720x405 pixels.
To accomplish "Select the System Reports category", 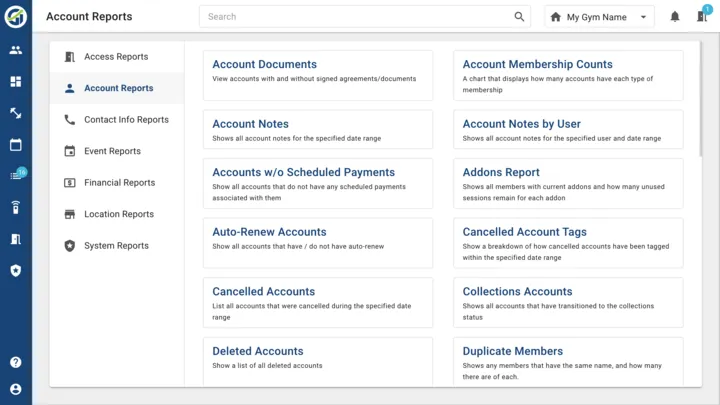I will 117,246.
